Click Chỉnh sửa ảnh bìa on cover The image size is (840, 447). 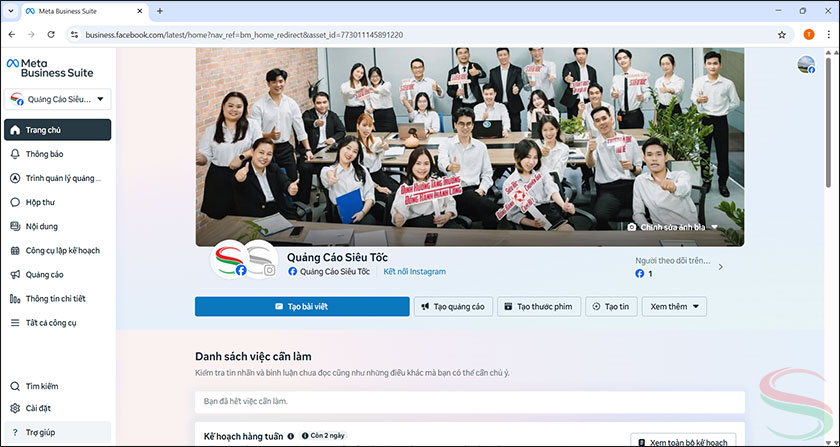(672, 227)
